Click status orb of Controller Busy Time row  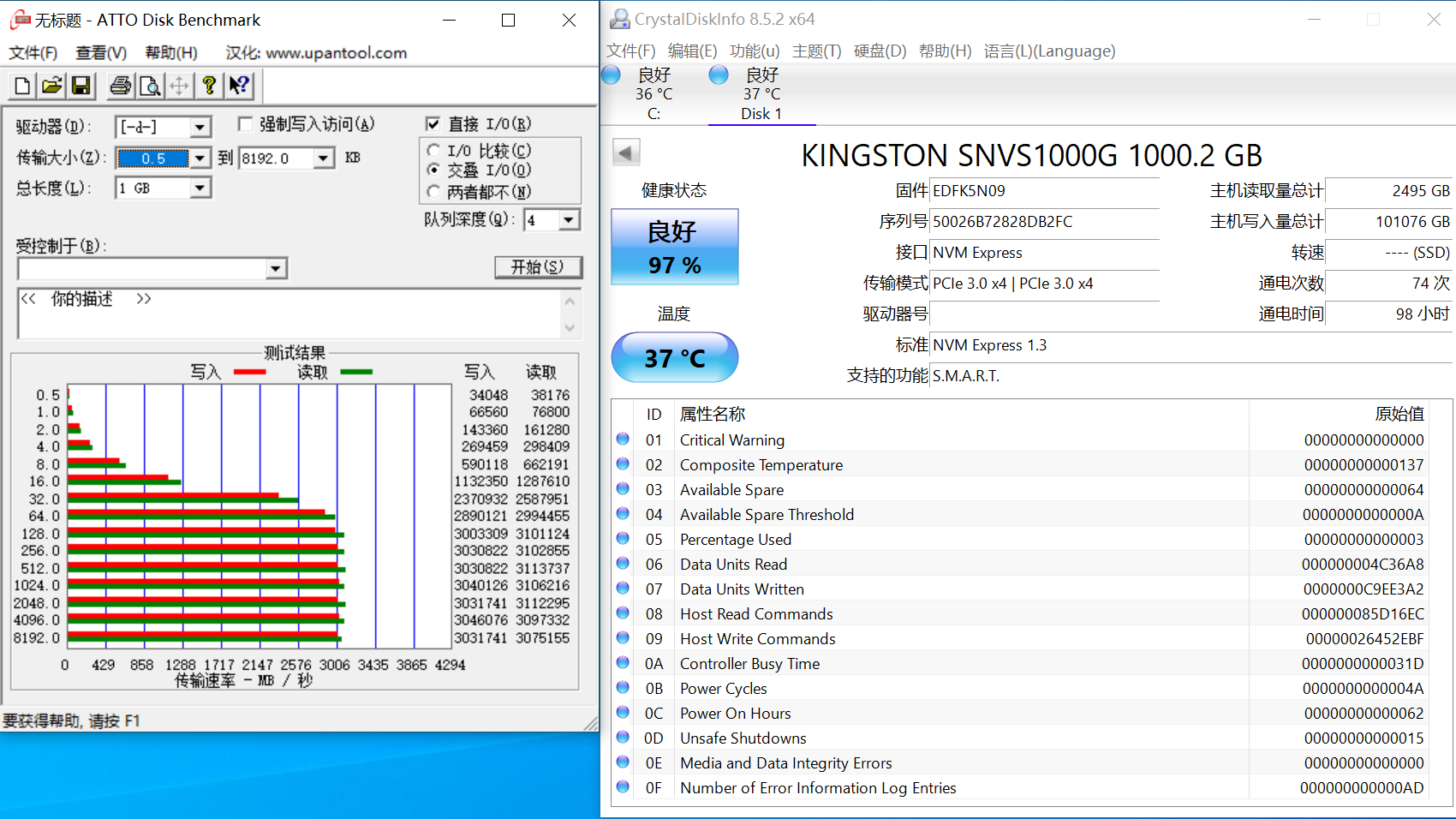pyautogui.click(x=623, y=662)
